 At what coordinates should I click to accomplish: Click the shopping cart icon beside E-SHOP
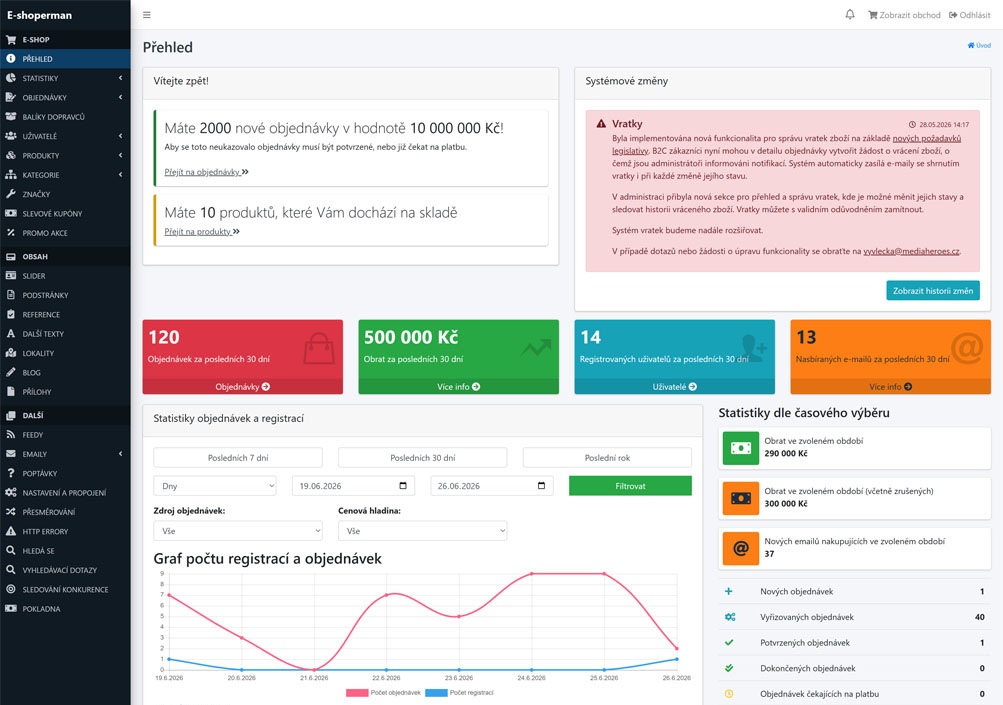11,40
